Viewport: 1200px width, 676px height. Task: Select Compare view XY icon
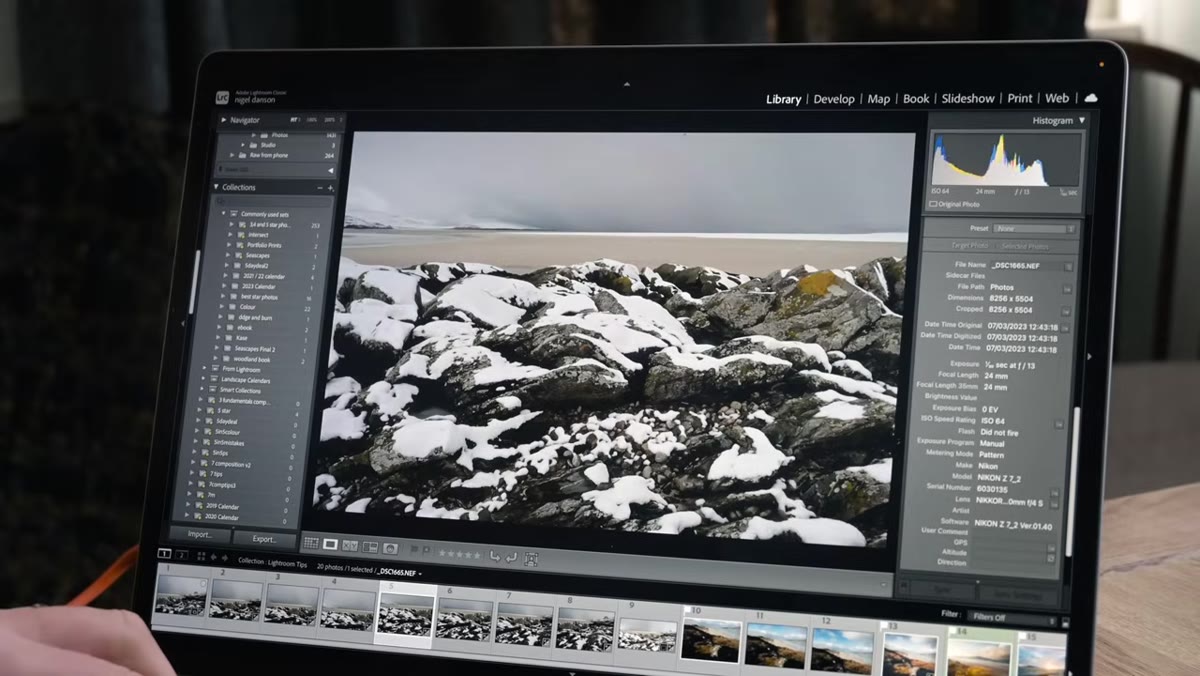coord(350,545)
